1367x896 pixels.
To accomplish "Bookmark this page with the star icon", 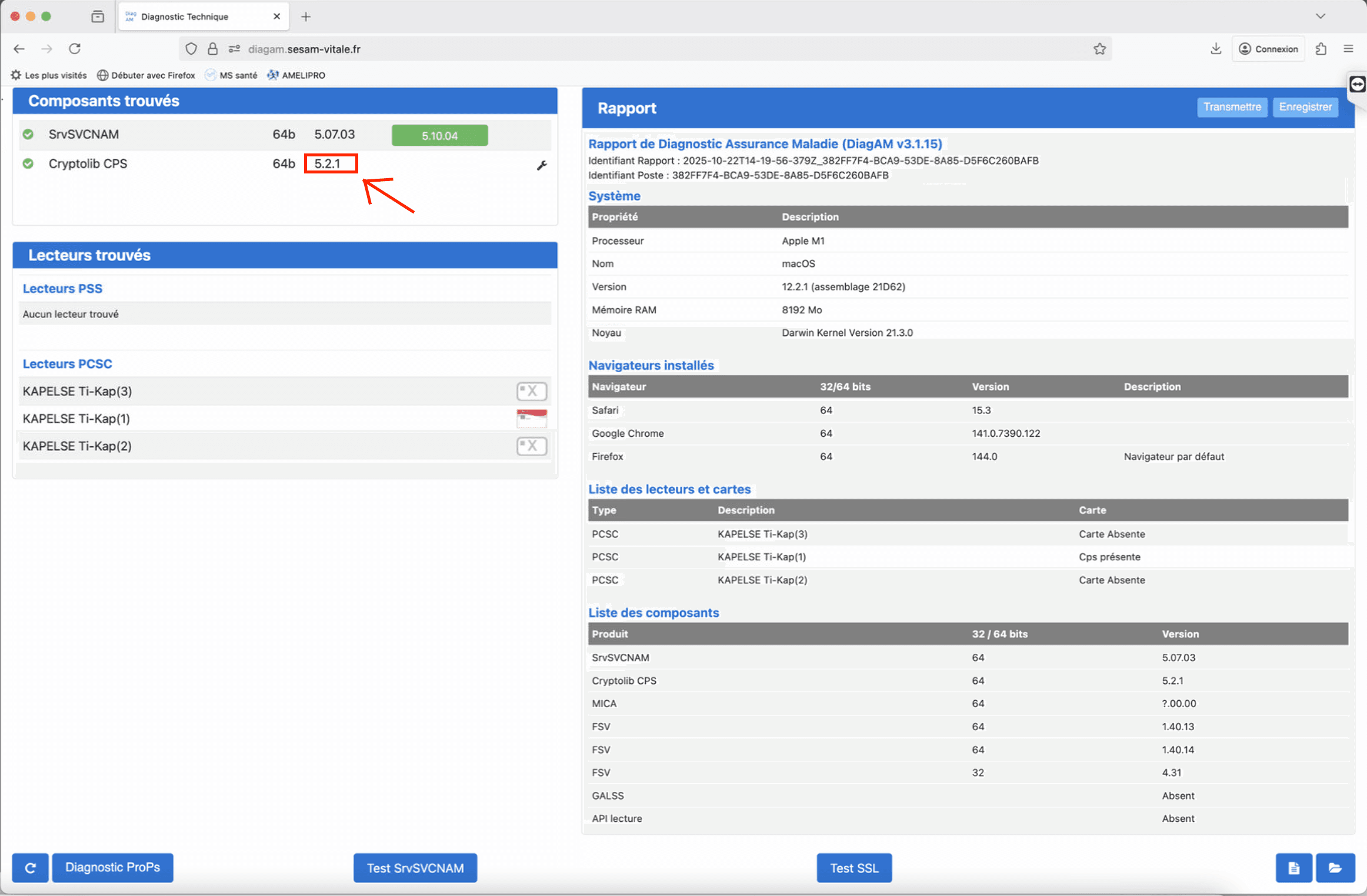I will (1099, 49).
